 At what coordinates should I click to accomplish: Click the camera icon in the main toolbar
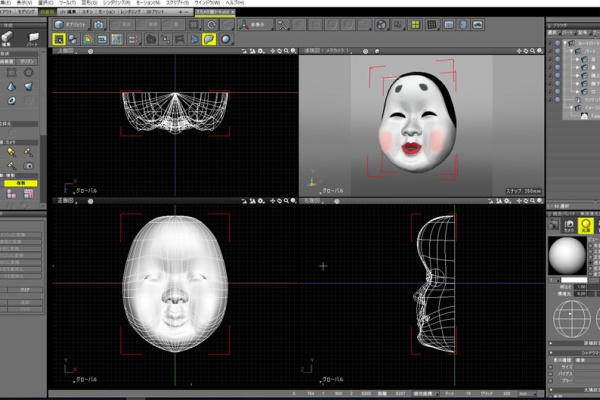pos(98,25)
